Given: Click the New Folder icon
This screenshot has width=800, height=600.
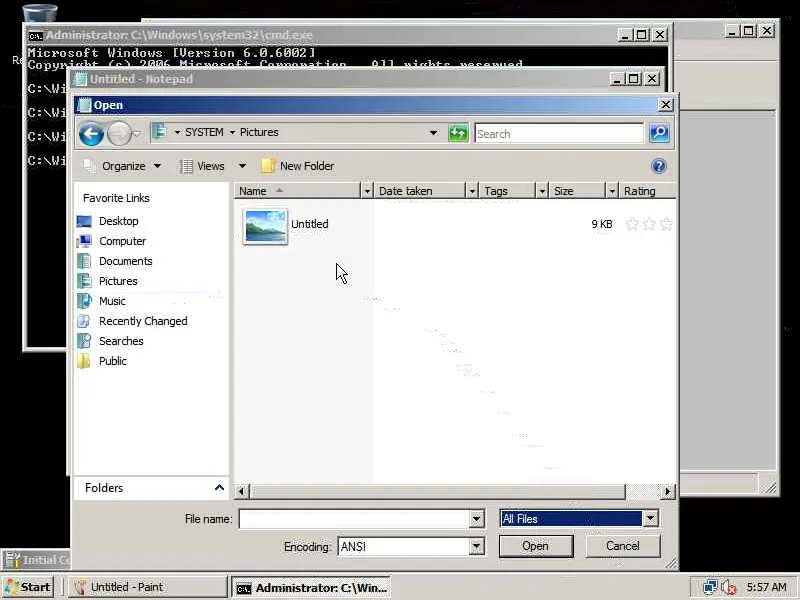Looking at the screenshot, I should click(x=268, y=166).
